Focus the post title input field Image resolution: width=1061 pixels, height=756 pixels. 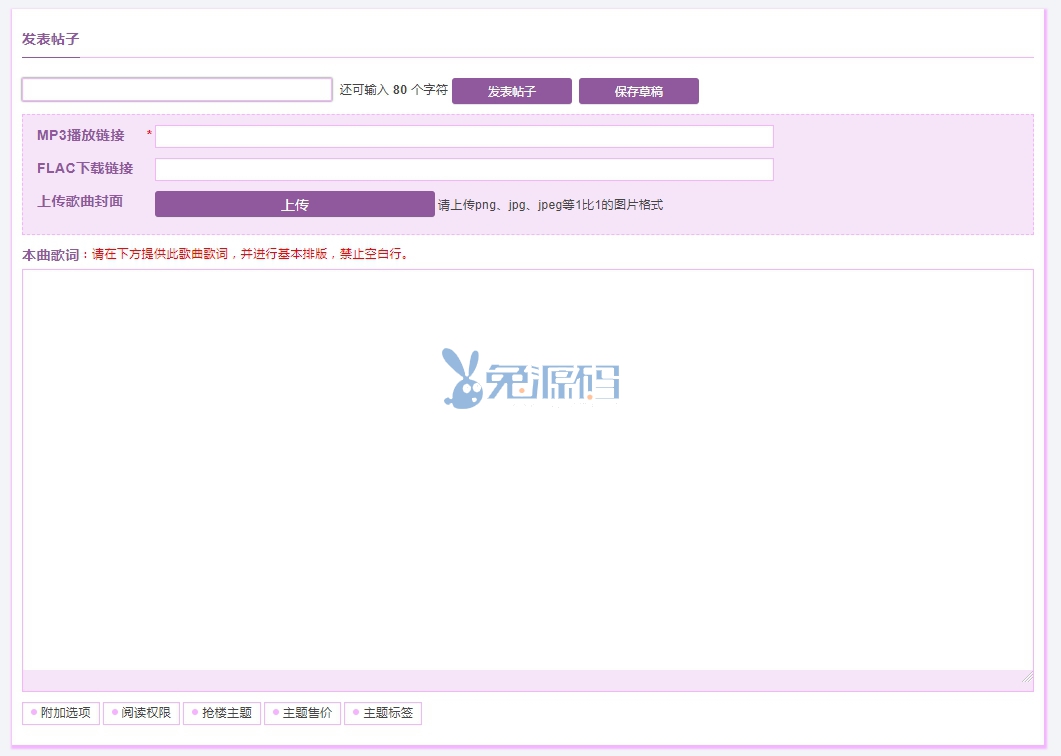point(177,90)
